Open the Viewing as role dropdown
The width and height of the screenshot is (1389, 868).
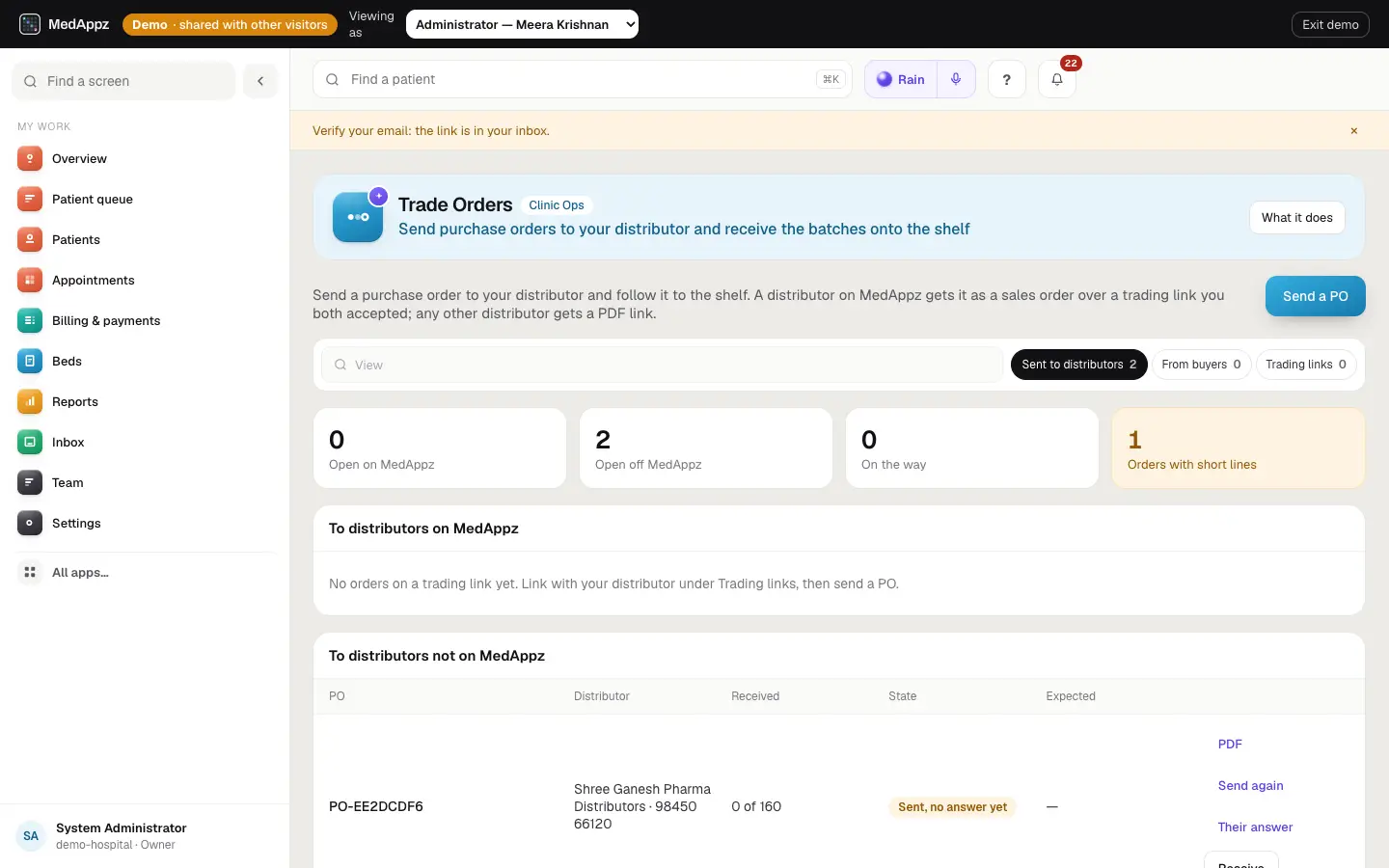click(522, 24)
